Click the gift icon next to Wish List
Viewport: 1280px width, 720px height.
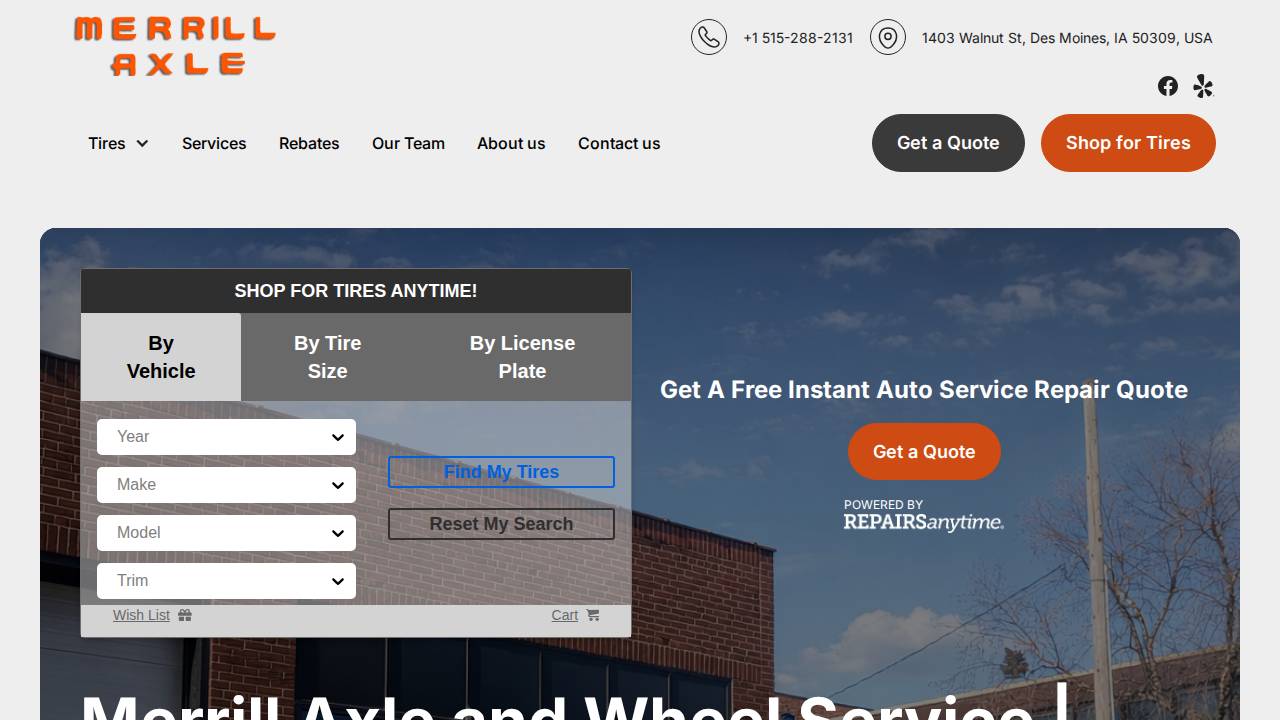[x=184, y=615]
